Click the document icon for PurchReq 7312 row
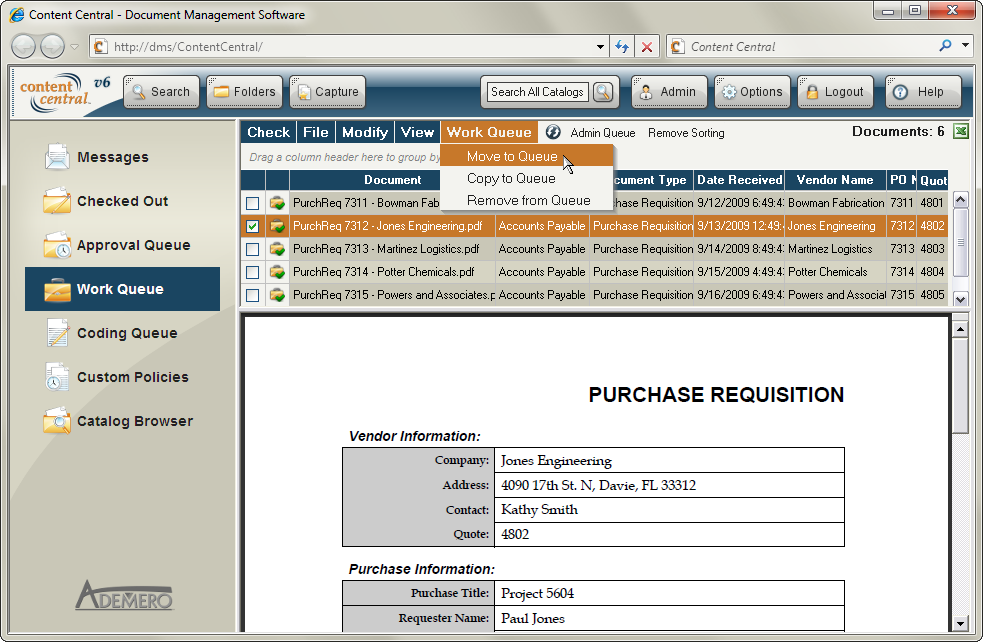983x642 pixels. [277, 226]
